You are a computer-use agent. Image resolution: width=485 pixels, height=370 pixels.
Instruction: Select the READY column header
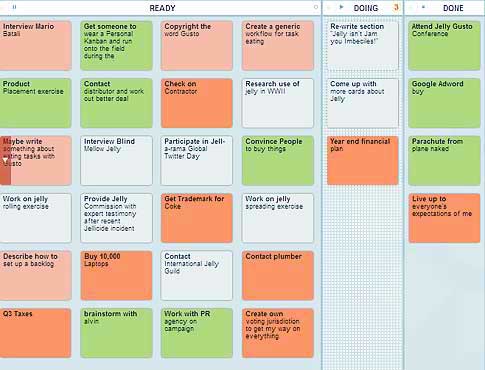(162, 8)
